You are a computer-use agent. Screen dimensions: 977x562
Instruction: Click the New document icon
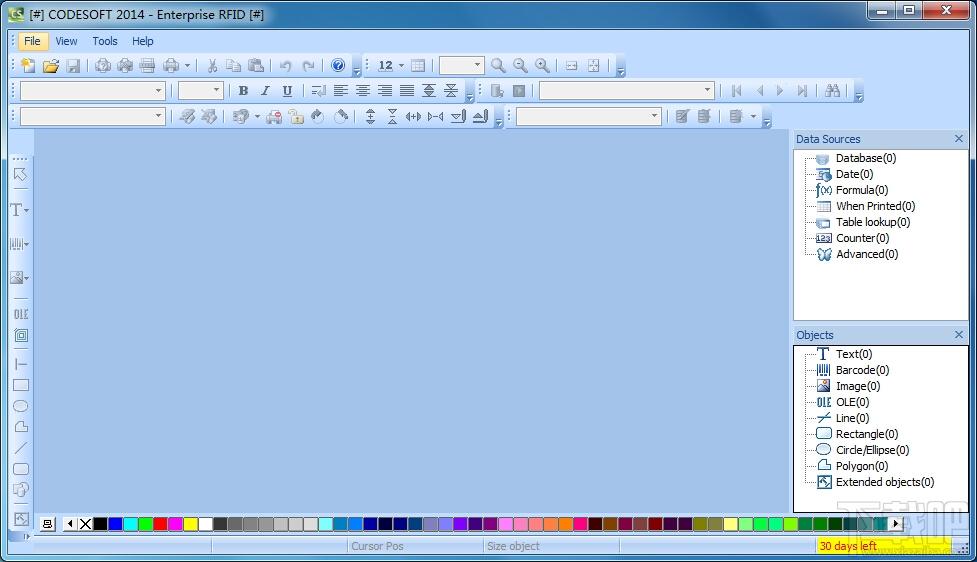coord(28,65)
